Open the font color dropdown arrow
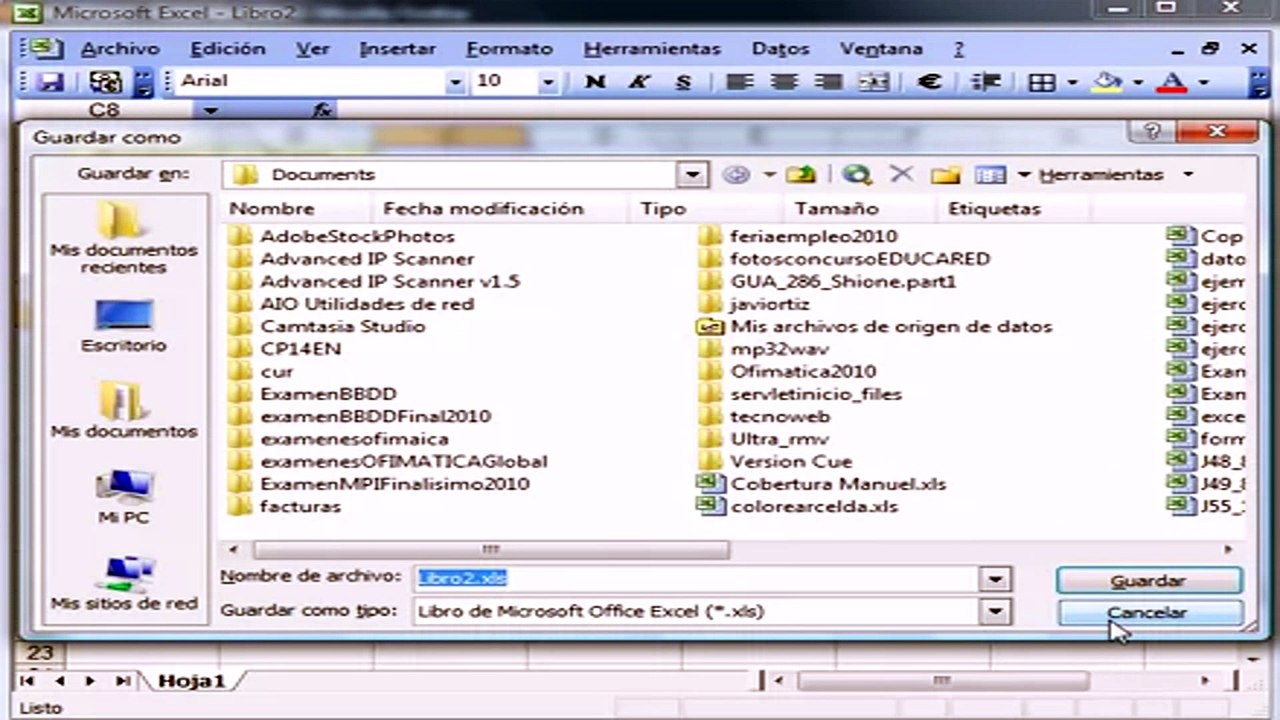This screenshot has width=1280, height=720. (1203, 82)
